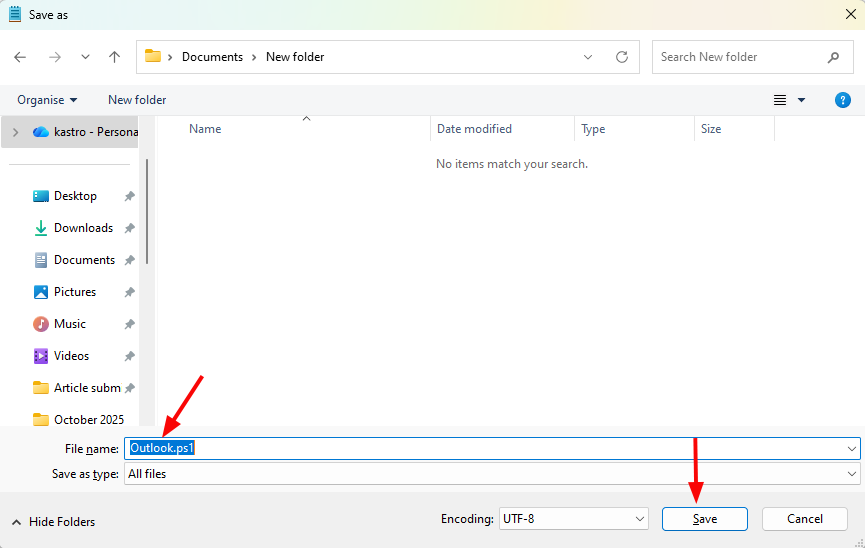The image size is (865, 548).
Task: Refresh the New folder location
Action: click(x=622, y=57)
